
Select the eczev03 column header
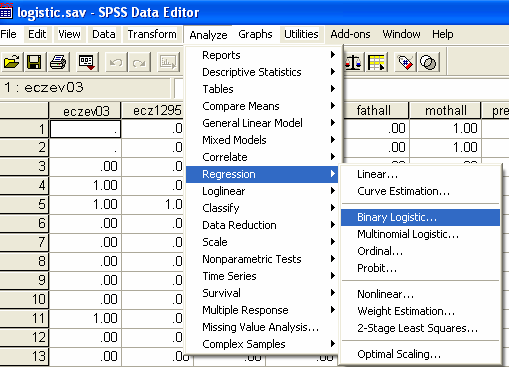pos(85,111)
